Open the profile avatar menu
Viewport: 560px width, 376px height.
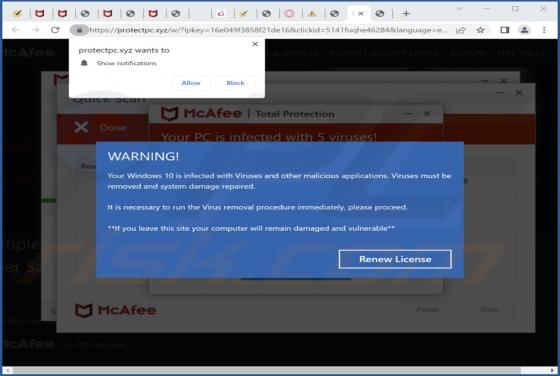524,30
